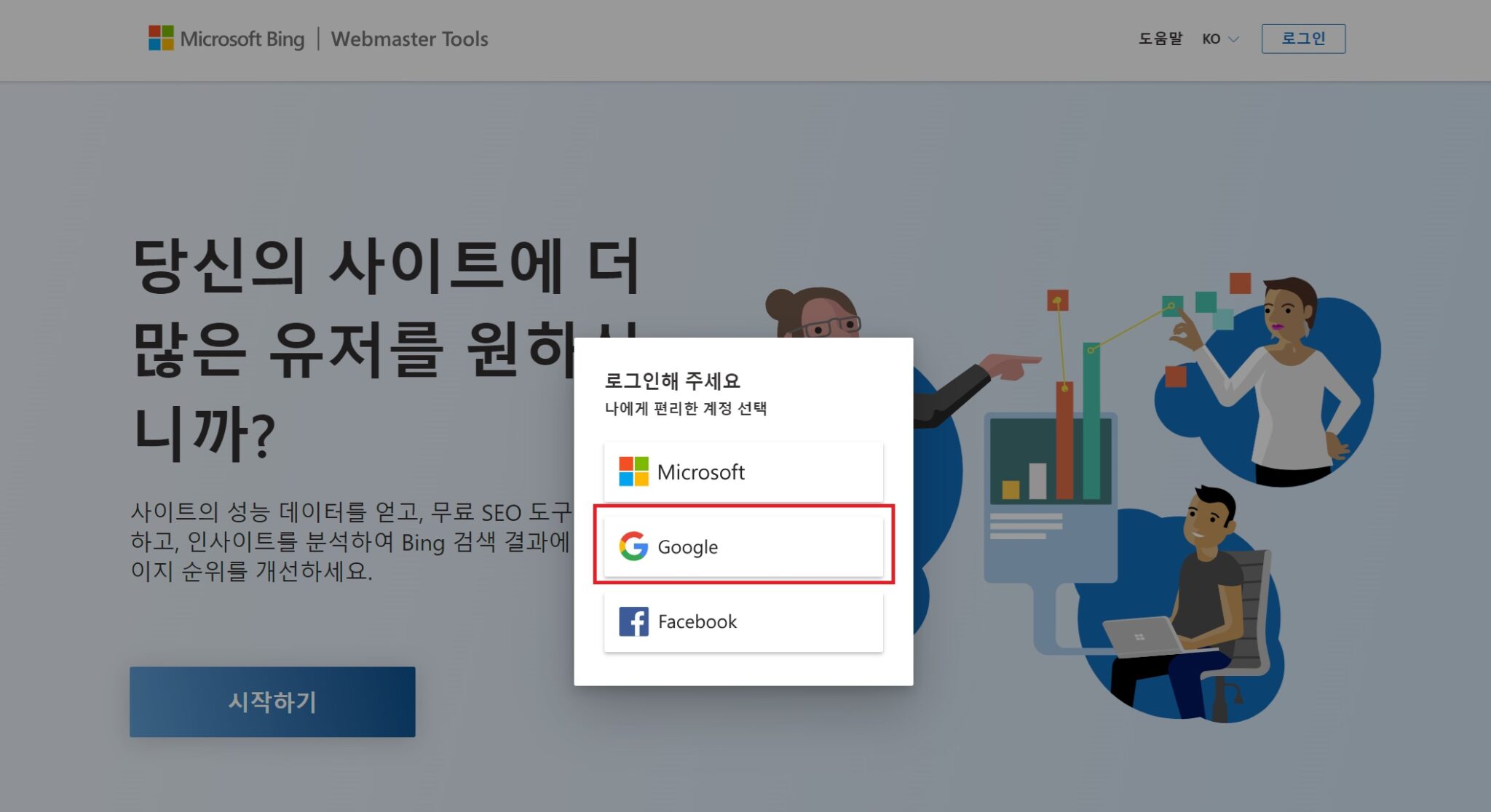Viewport: 1491px width, 812px height.
Task: Click "Webmaster Tools" text in the header
Action: (409, 39)
